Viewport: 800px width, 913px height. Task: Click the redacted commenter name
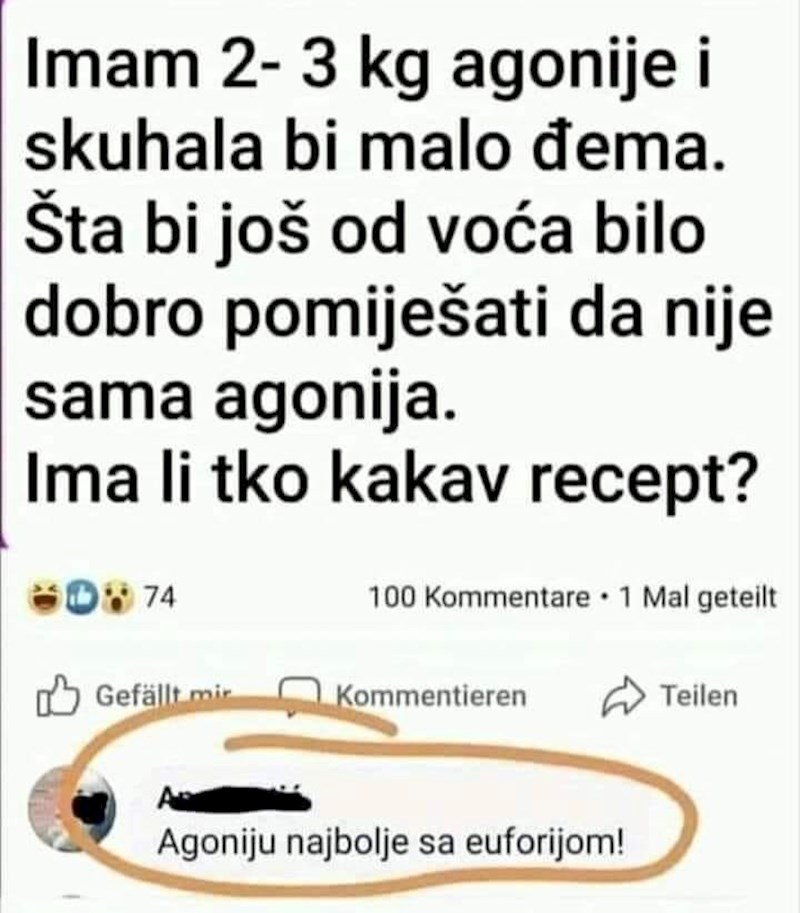(235, 799)
